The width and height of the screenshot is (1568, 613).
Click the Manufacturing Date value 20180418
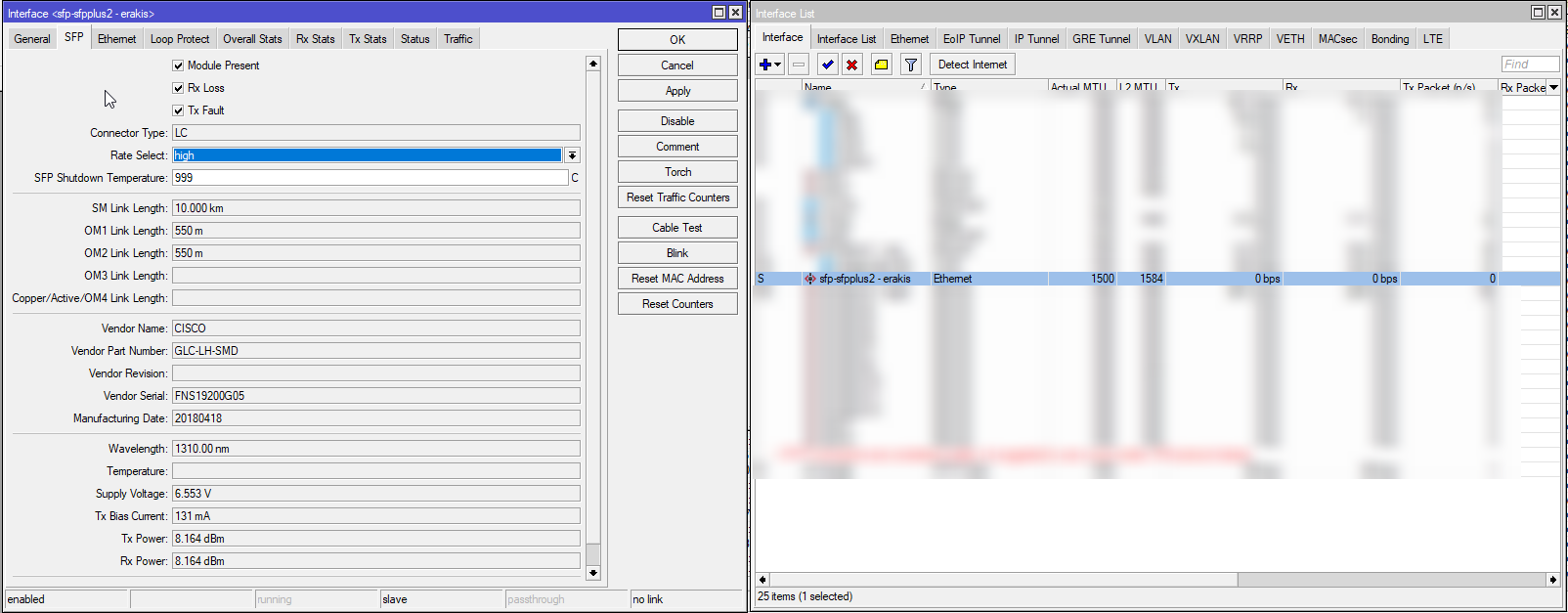(x=376, y=418)
